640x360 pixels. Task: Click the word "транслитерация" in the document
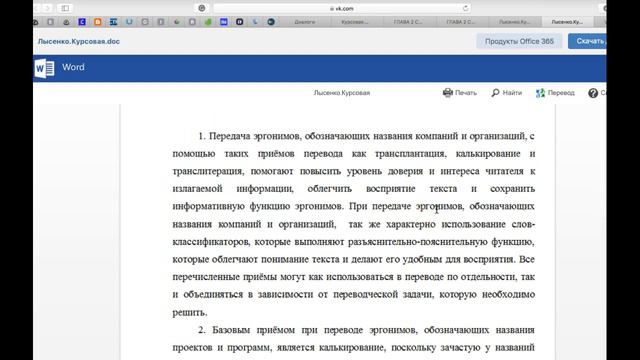tap(208, 171)
